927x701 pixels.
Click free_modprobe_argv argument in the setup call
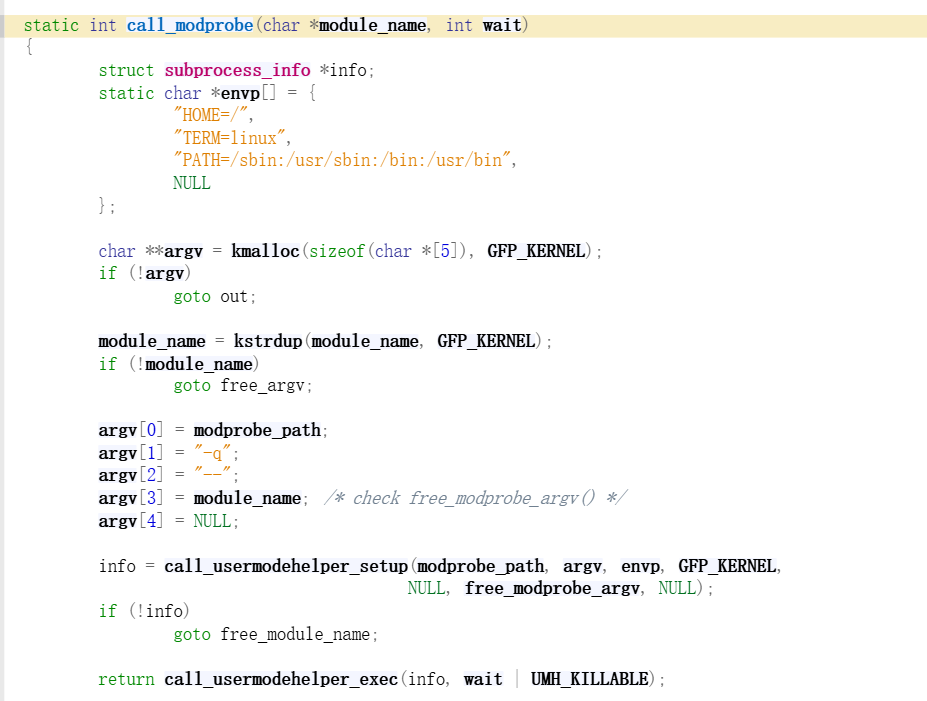click(x=552, y=589)
